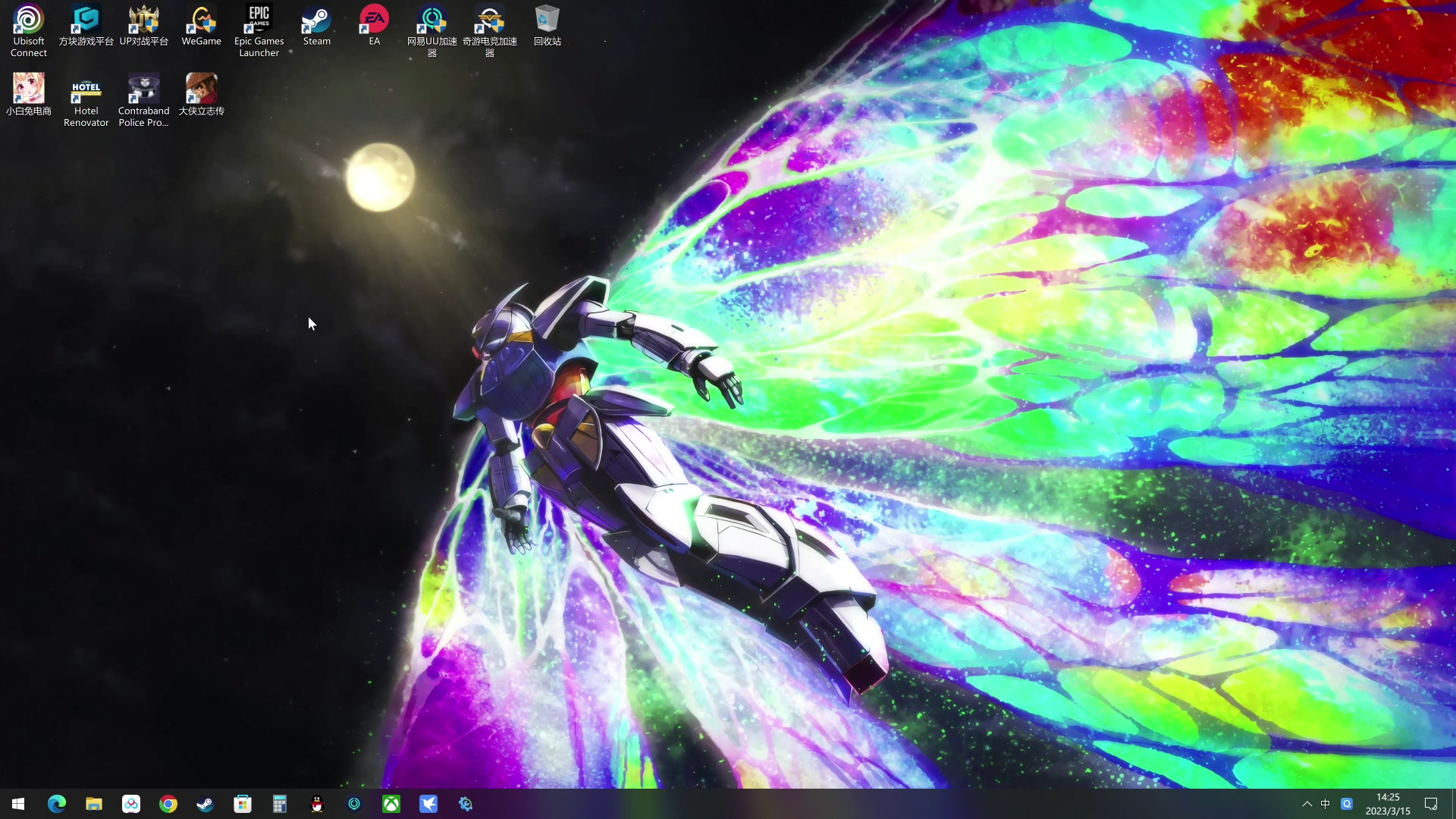Viewport: 1456px width, 819px height.
Task: Select the 大侠立志传 desktop shortcut
Action: (x=202, y=95)
